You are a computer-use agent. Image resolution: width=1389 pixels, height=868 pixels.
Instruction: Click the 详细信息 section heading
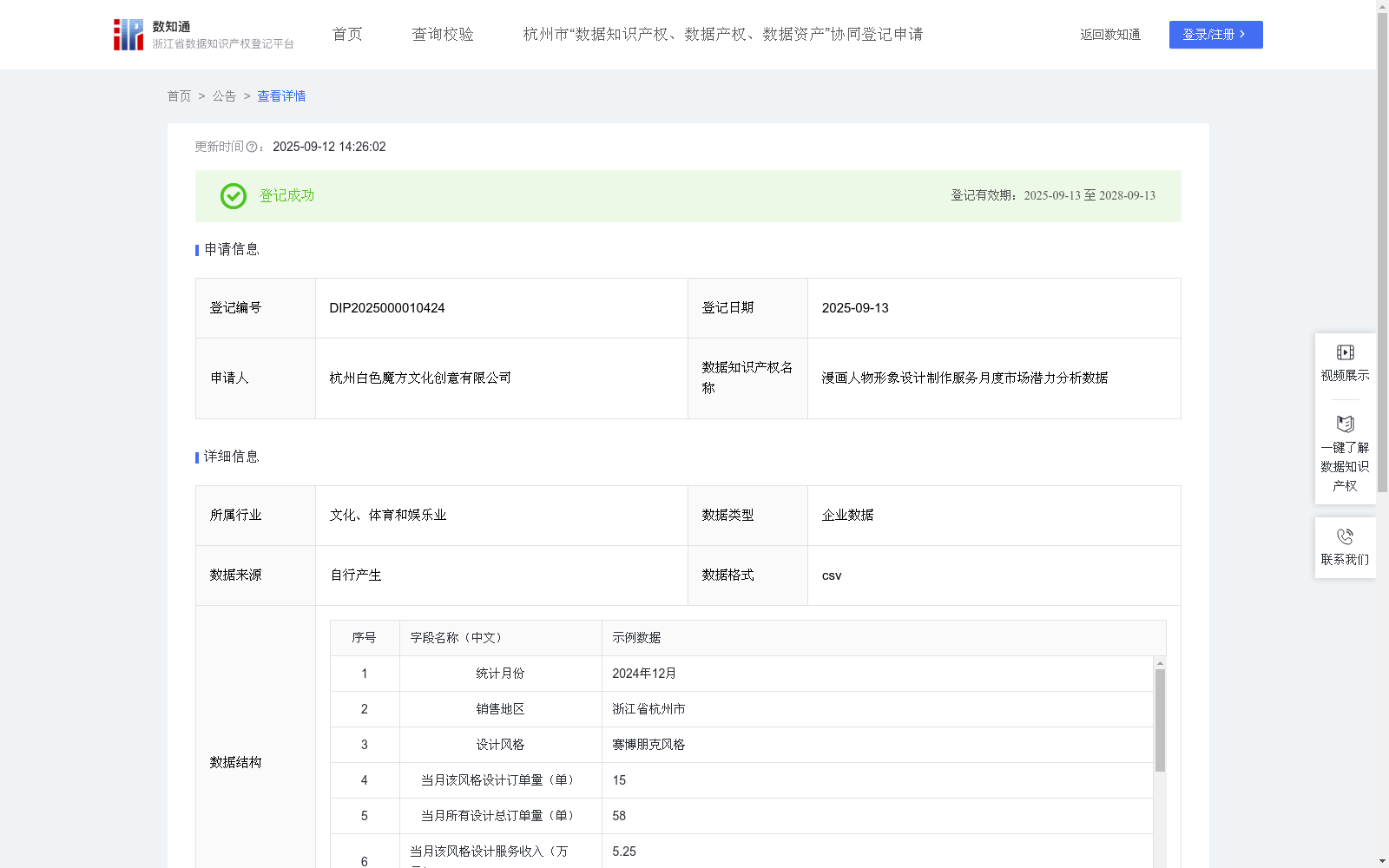pos(231,457)
